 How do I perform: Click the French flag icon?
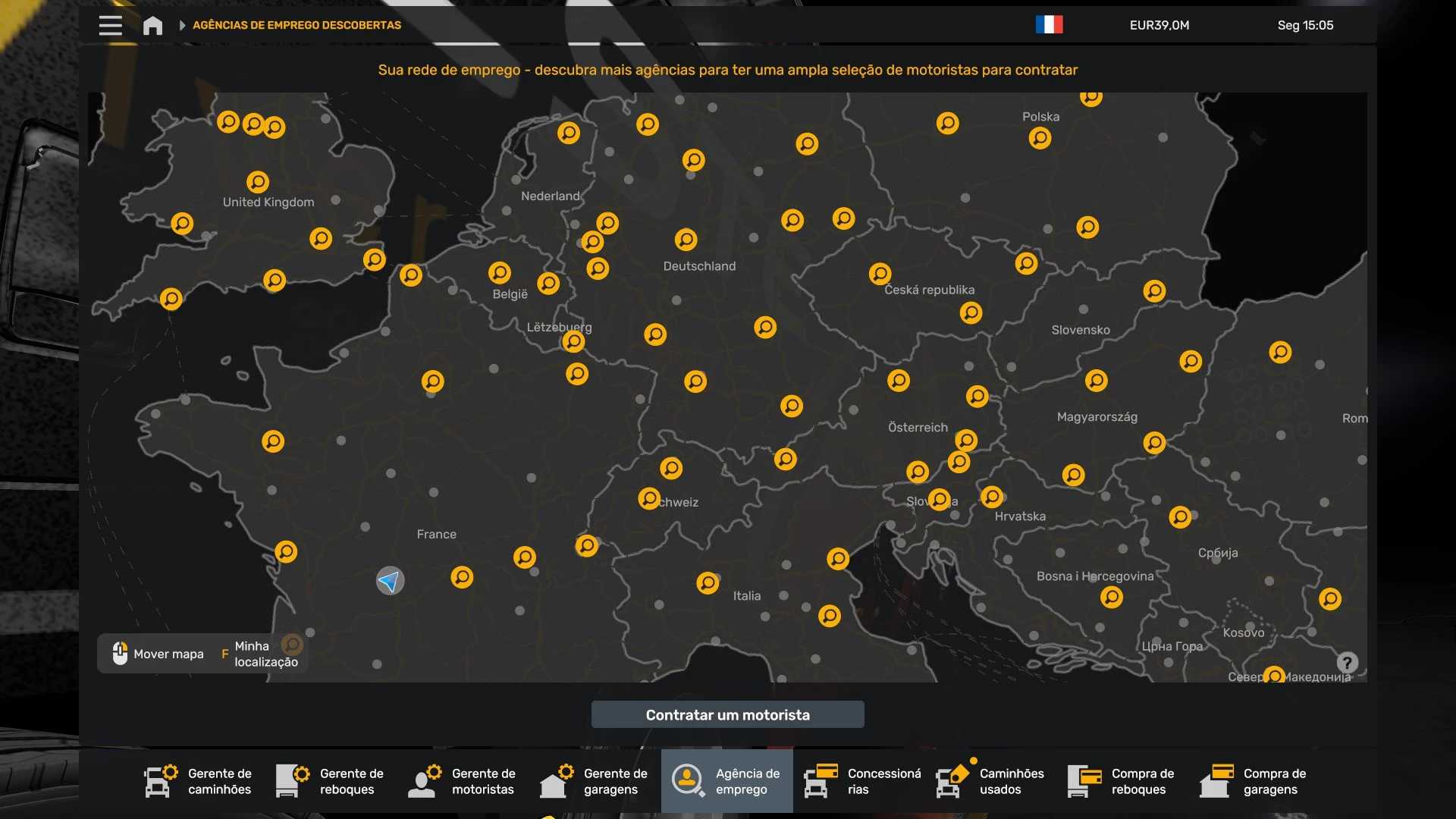(x=1049, y=25)
